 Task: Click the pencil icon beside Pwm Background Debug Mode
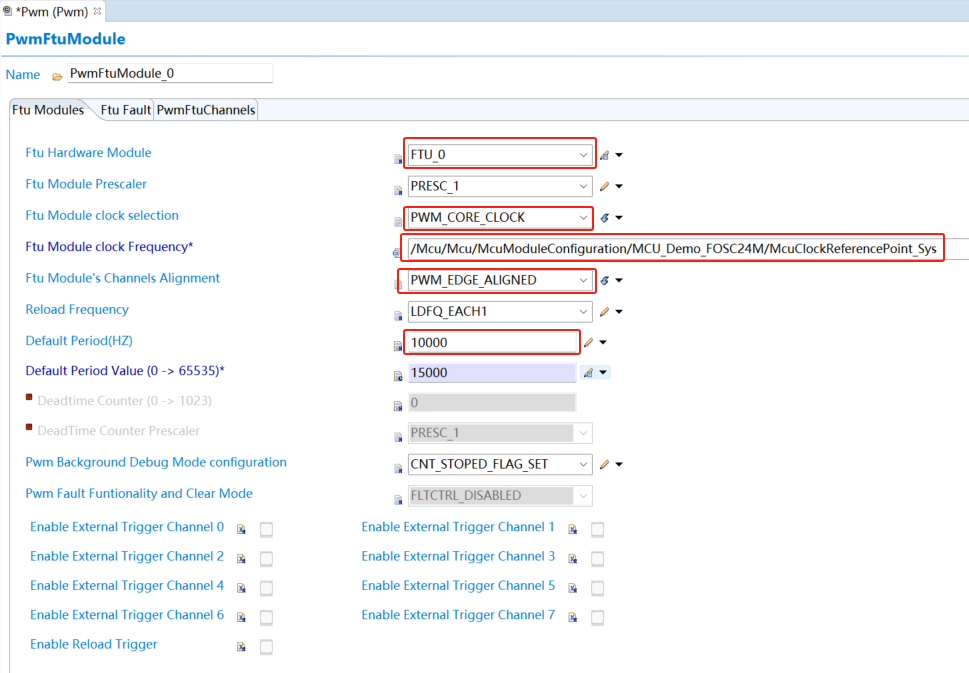pyautogui.click(x=604, y=465)
